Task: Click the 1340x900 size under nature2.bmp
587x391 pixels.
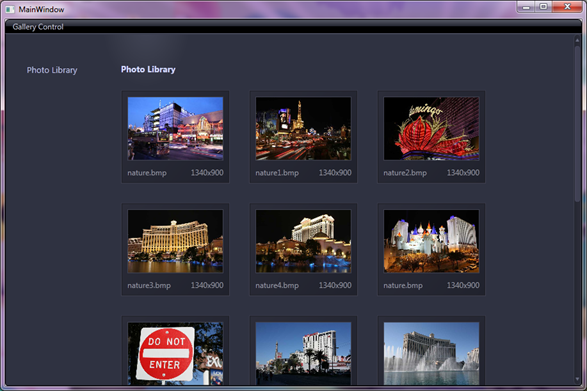Action: coord(463,173)
